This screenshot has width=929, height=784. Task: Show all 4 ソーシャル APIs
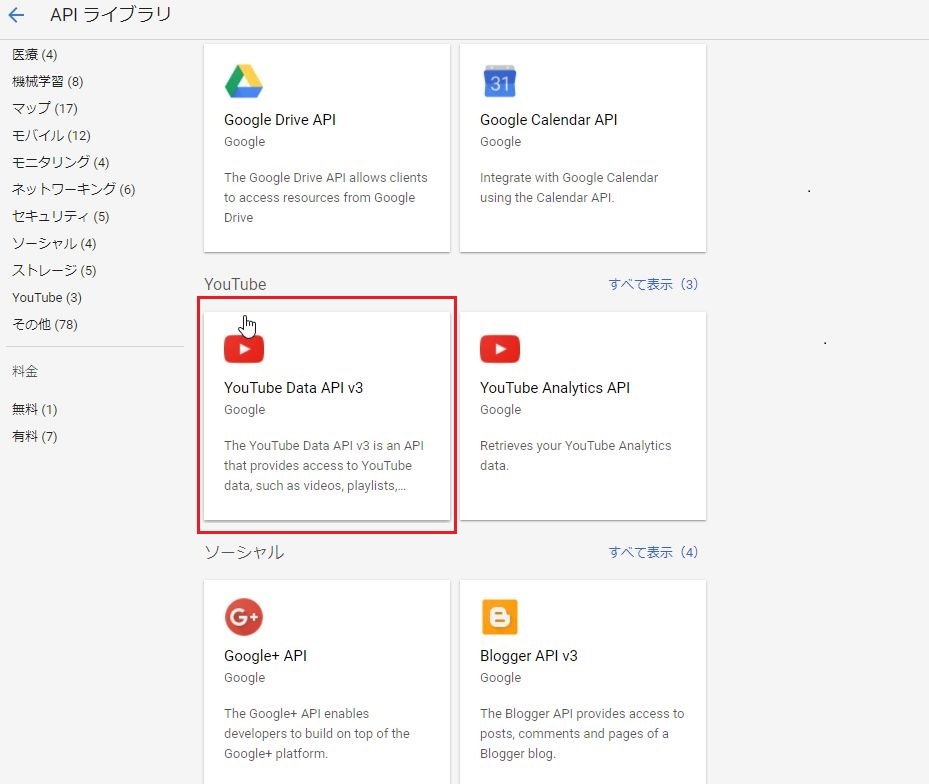click(x=653, y=552)
